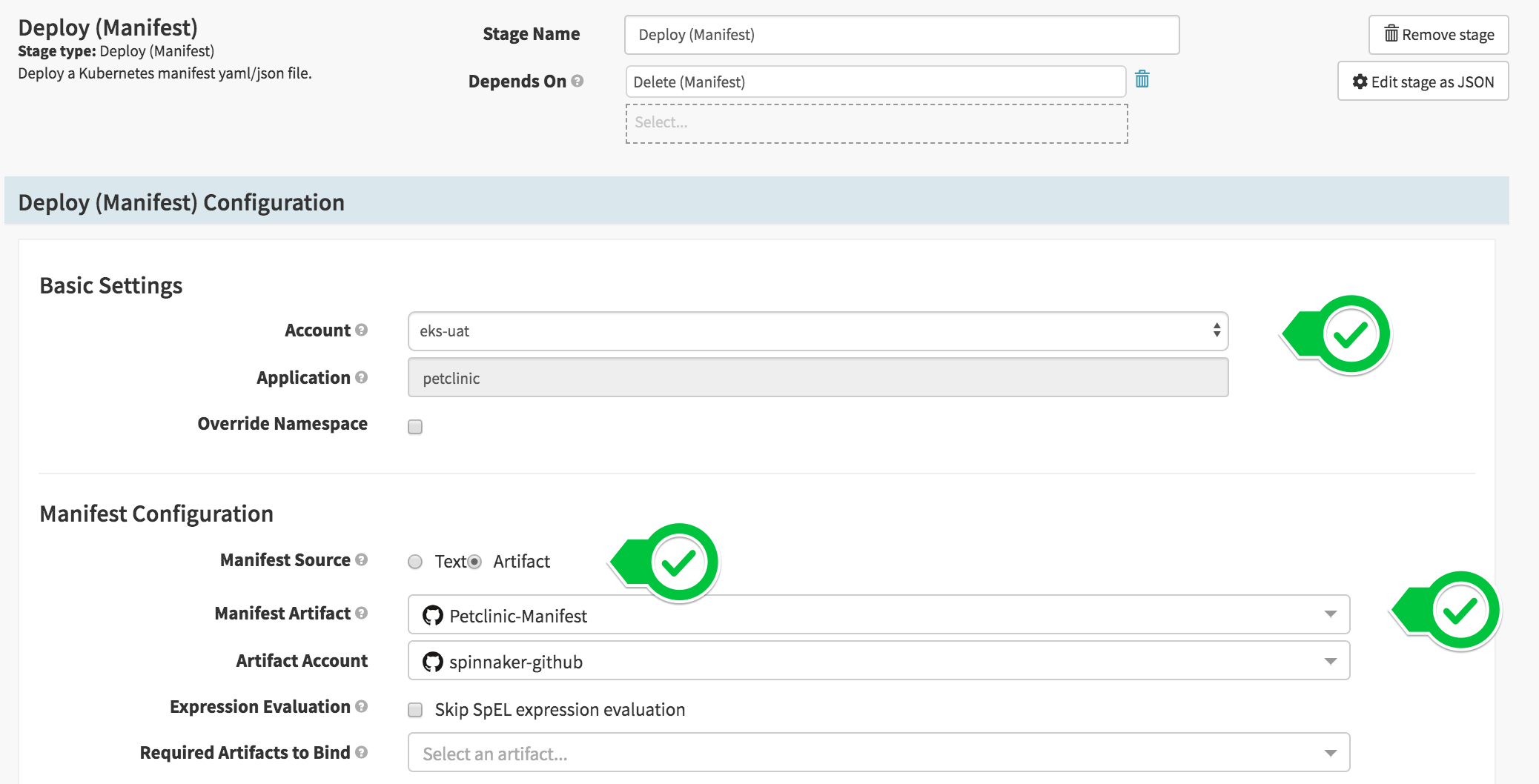
Task: Enable the Override Namespace checkbox
Action: click(415, 426)
